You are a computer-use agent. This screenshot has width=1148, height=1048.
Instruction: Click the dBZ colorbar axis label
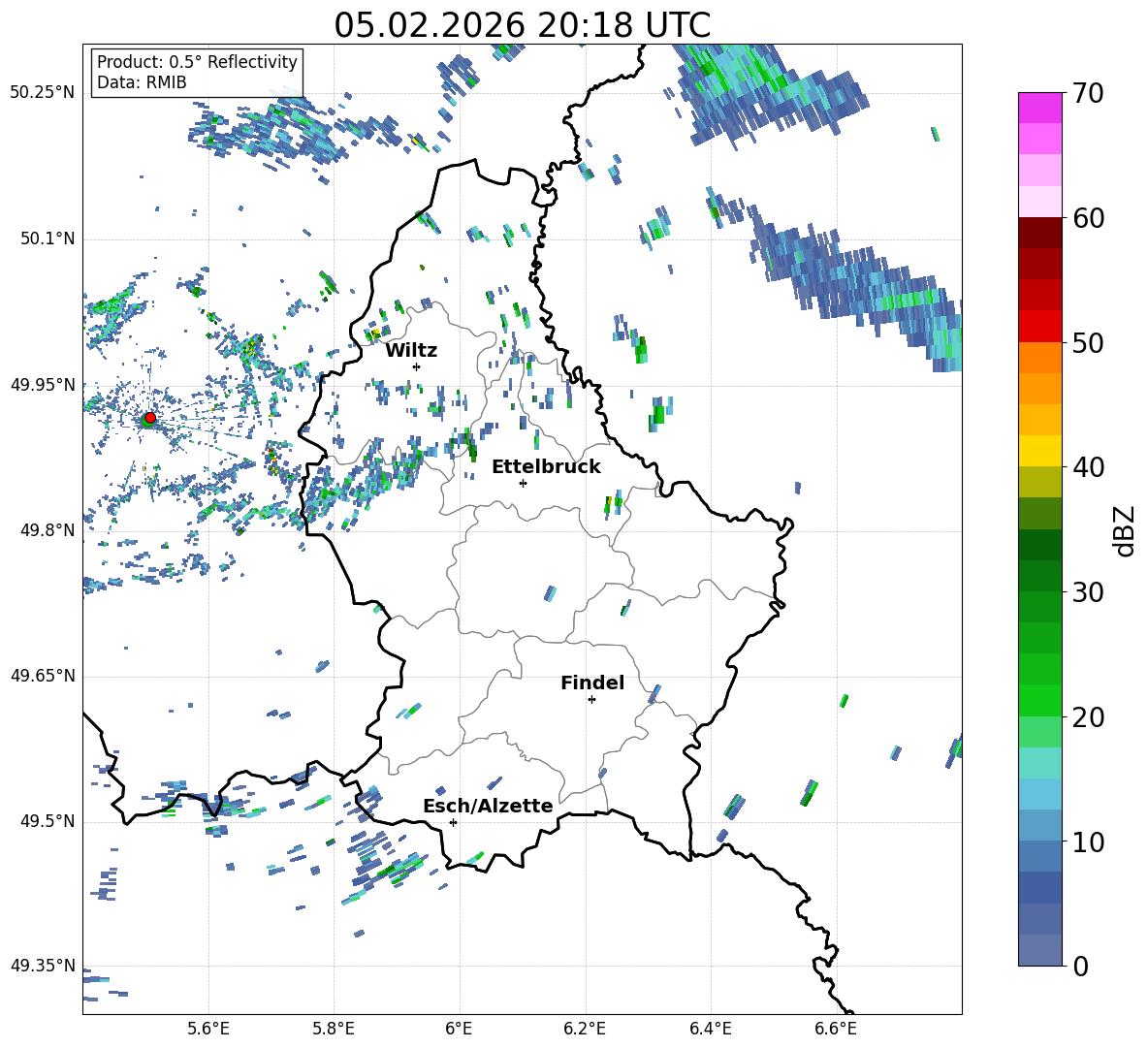click(x=1125, y=530)
